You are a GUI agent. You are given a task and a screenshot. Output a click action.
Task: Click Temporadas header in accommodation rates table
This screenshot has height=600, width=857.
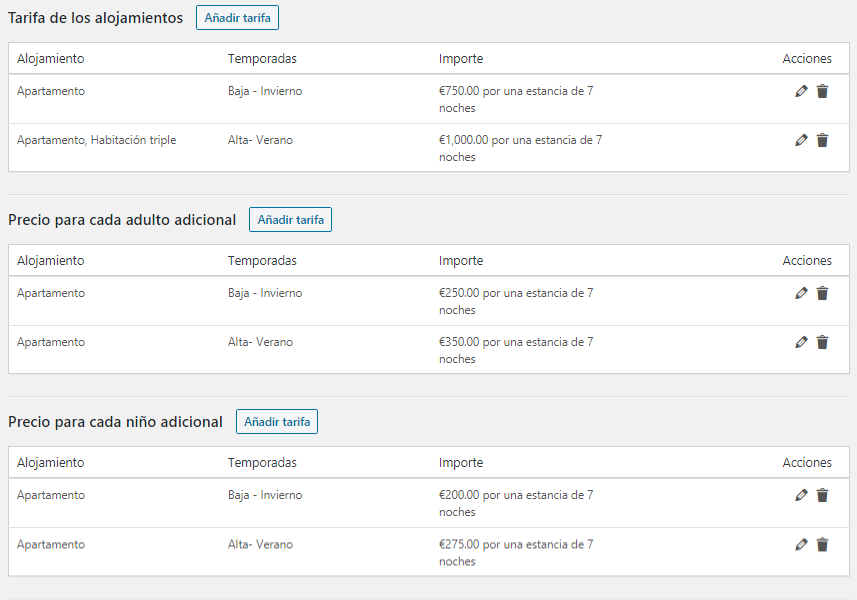pos(262,59)
